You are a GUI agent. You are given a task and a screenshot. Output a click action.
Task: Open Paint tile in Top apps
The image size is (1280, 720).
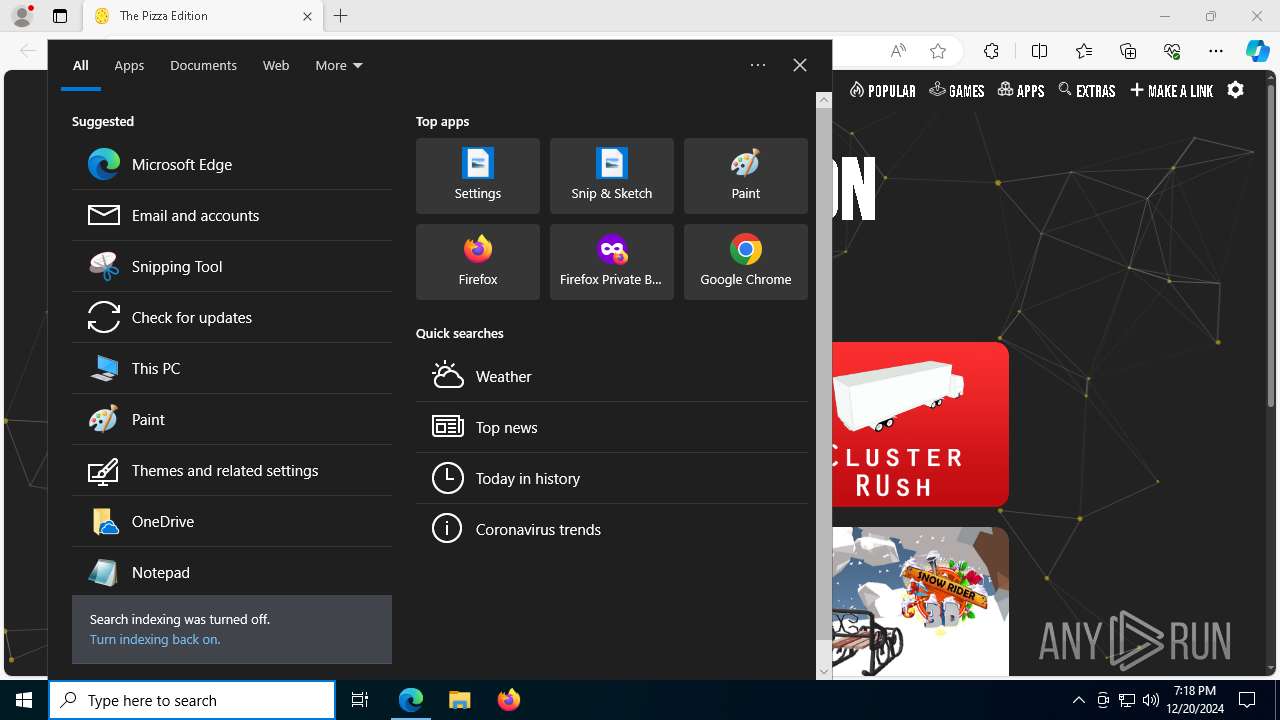(x=746, y=176)
